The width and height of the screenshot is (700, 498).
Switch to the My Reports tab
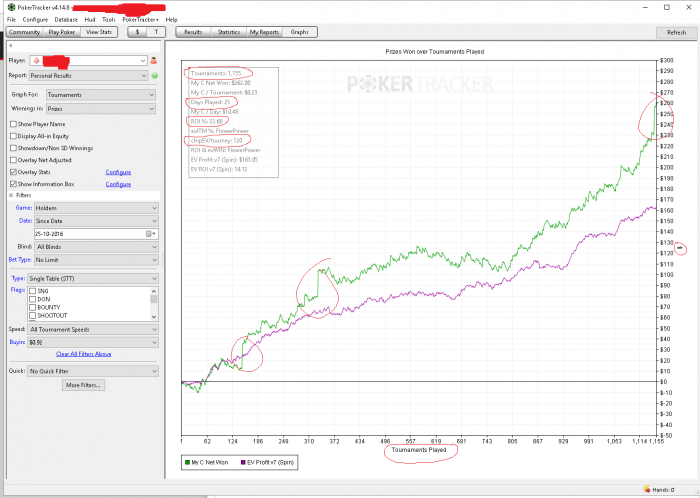click(264, 32)
